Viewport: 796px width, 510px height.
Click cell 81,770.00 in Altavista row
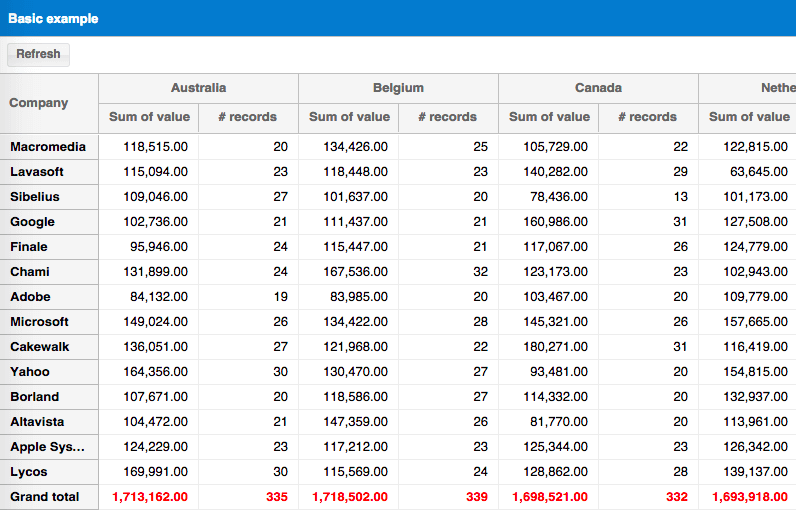pos(549,422)
